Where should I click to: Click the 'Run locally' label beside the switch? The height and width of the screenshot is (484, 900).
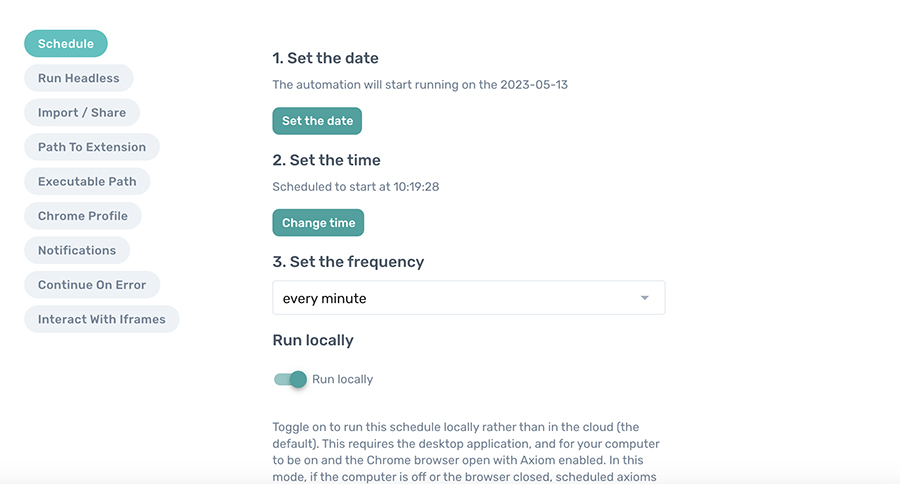(342, 380)
